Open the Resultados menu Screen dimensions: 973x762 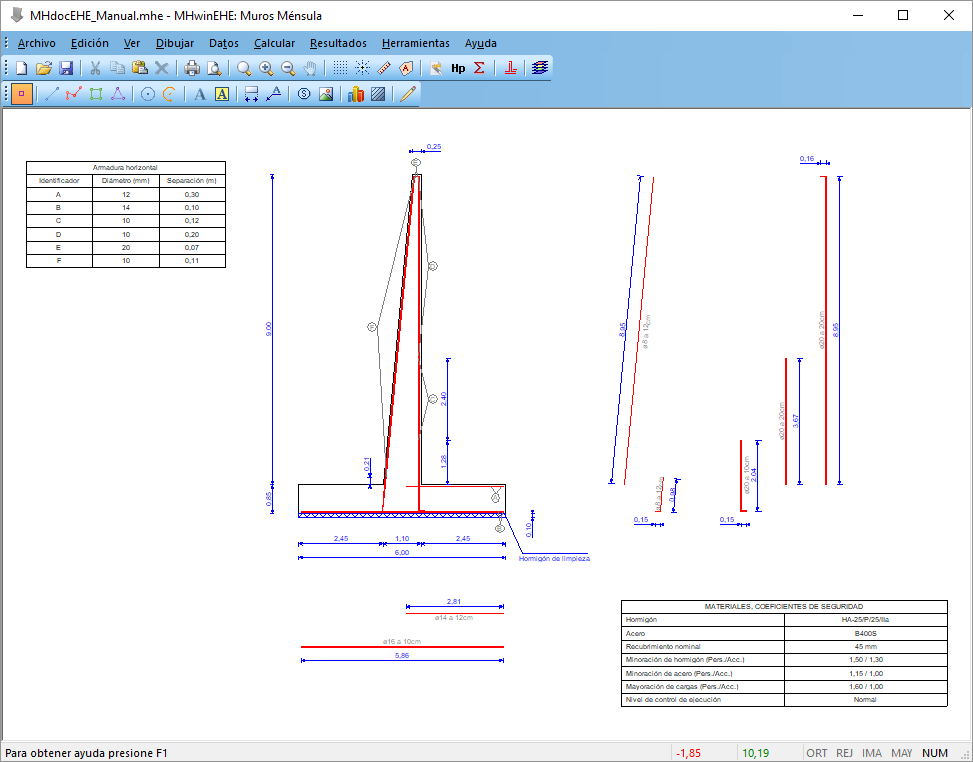point(338,43)
